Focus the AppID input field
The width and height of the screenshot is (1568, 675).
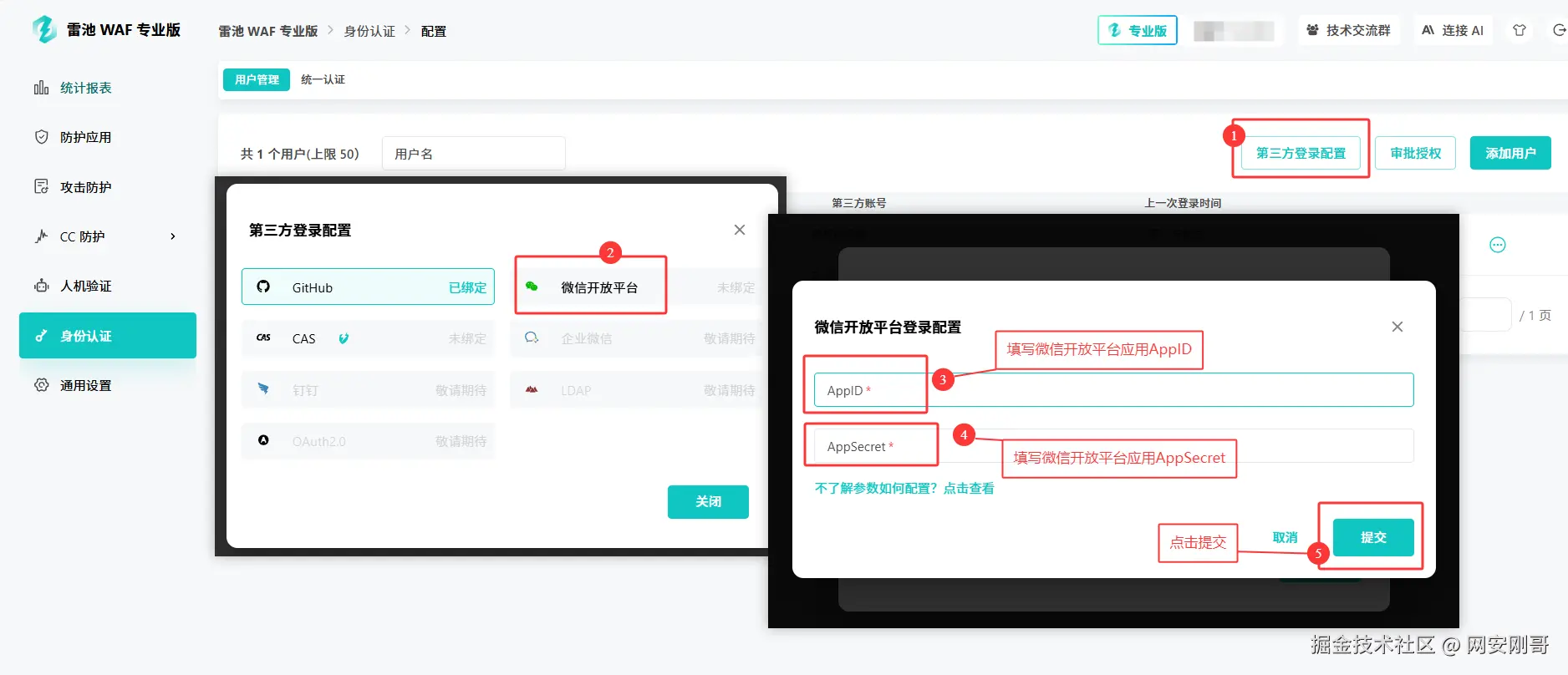point(1113,390)
